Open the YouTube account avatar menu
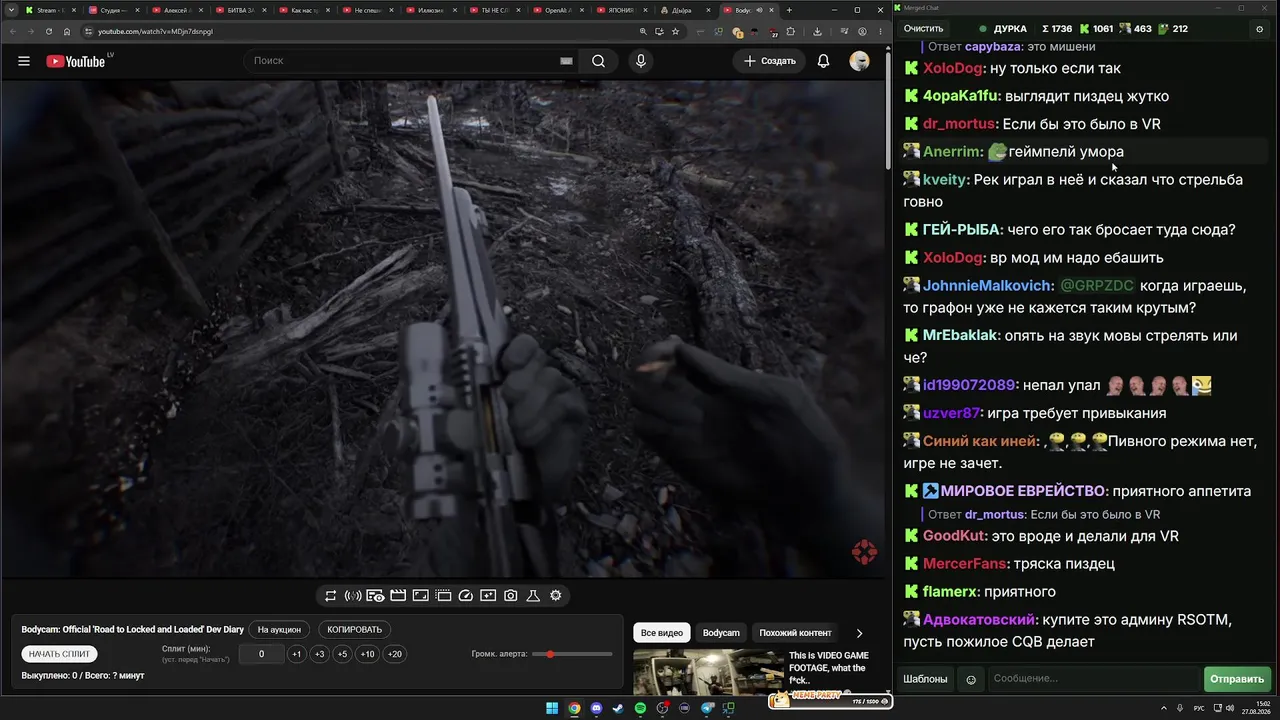This screenshot has width=1280, height=720. pyautogui.click(x=859, y=61)
